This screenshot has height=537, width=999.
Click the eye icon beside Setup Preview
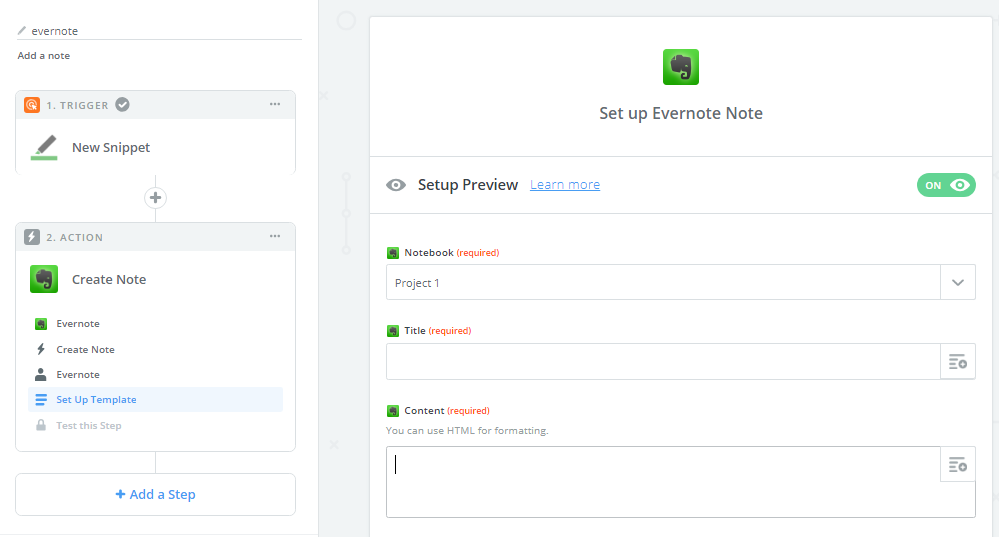[397, 185]
